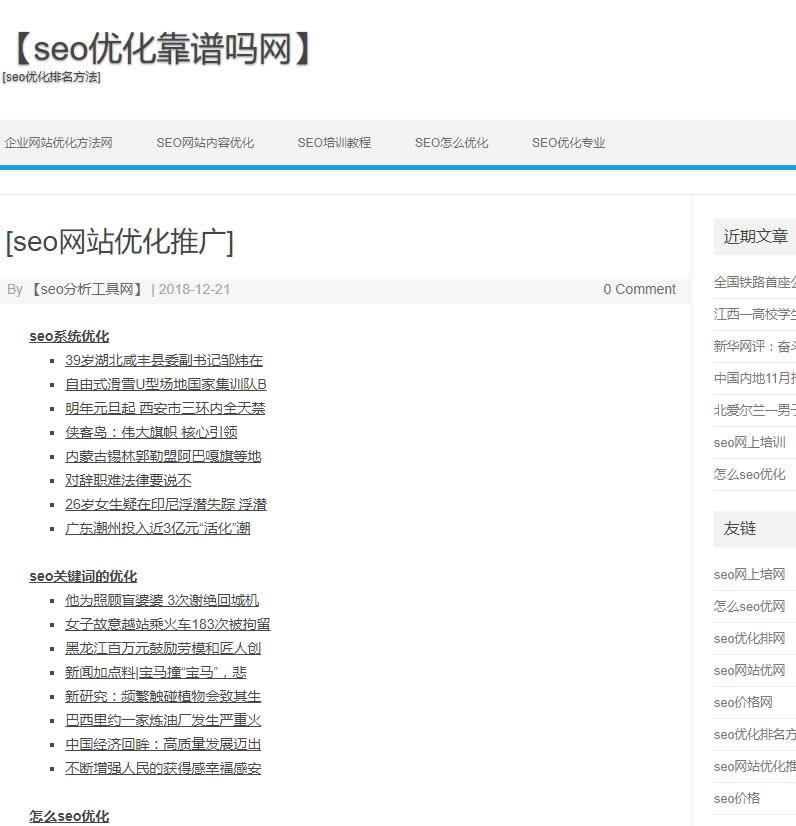Image resolution: width=796 pixels, height=826 pixels.
Task: Open the seo网上培训 recent post in sidebar
Action: (x=750, y=442)
